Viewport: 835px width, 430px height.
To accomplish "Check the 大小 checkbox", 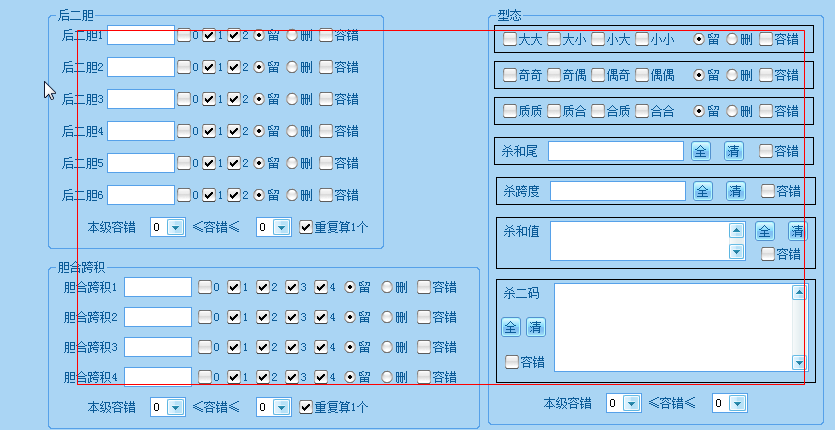I will [554, 39].
